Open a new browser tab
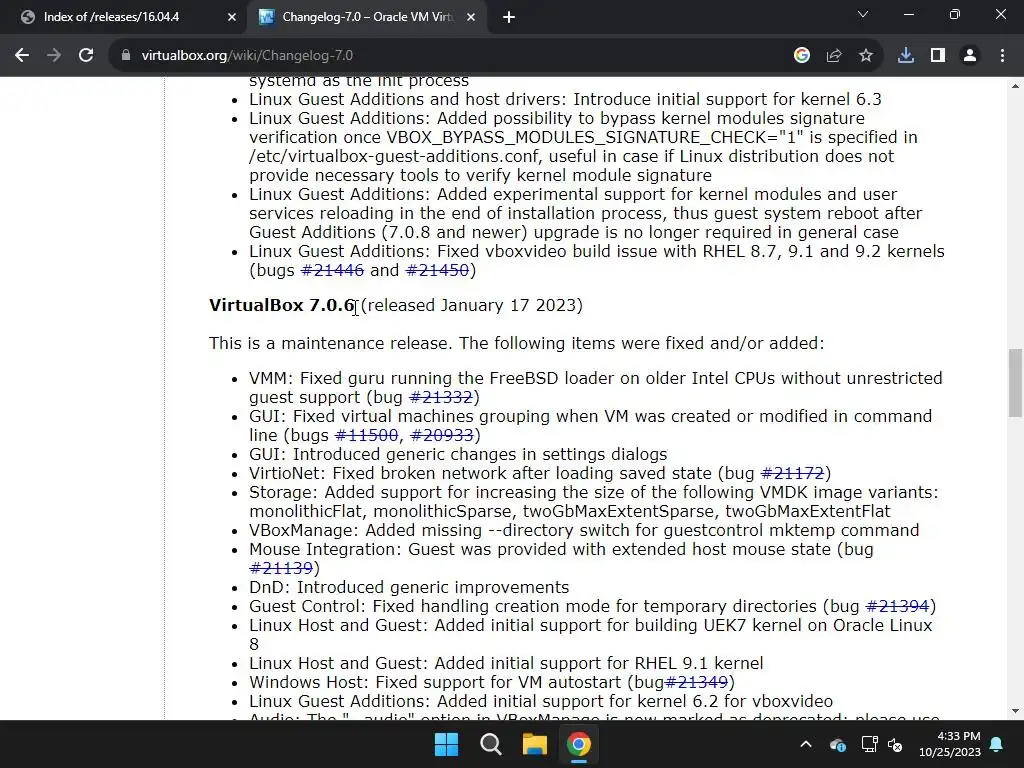The width and height of the screenshot is (1024, 768). (x=509, y=18)
